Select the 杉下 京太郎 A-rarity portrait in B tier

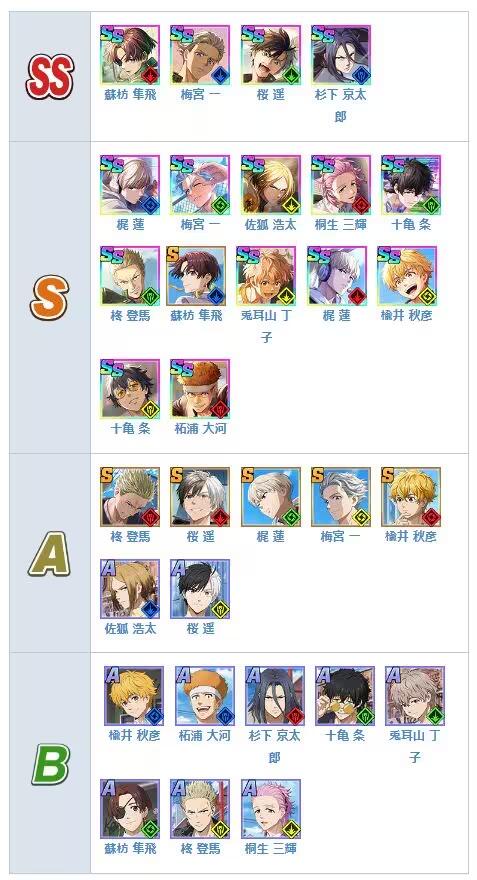pos(274,696)
